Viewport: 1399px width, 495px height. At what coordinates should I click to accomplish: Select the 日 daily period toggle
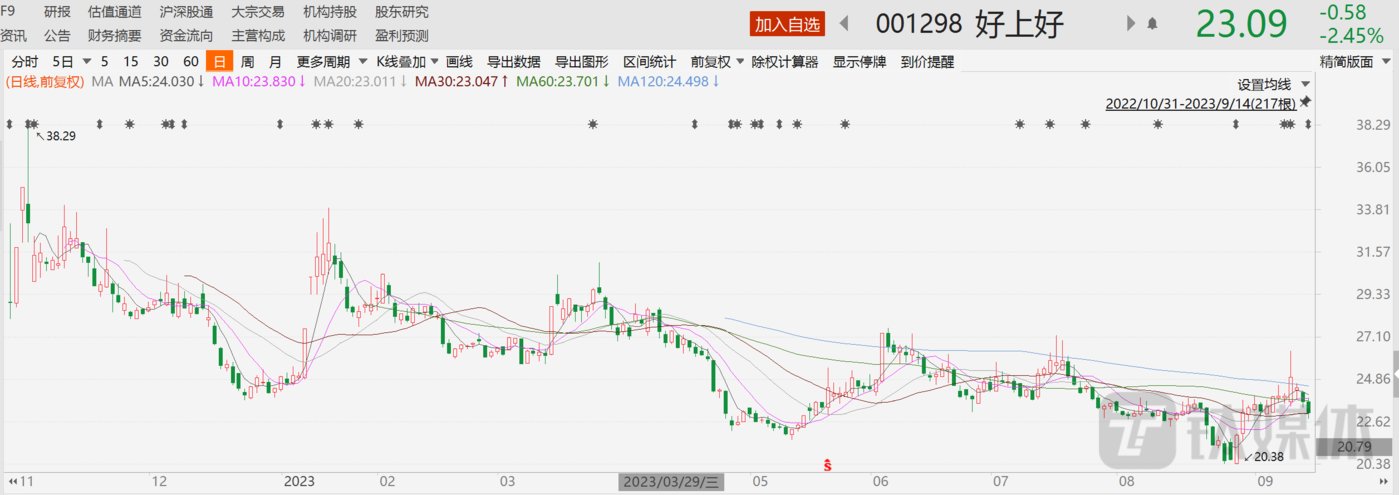(x=217, y=61)
